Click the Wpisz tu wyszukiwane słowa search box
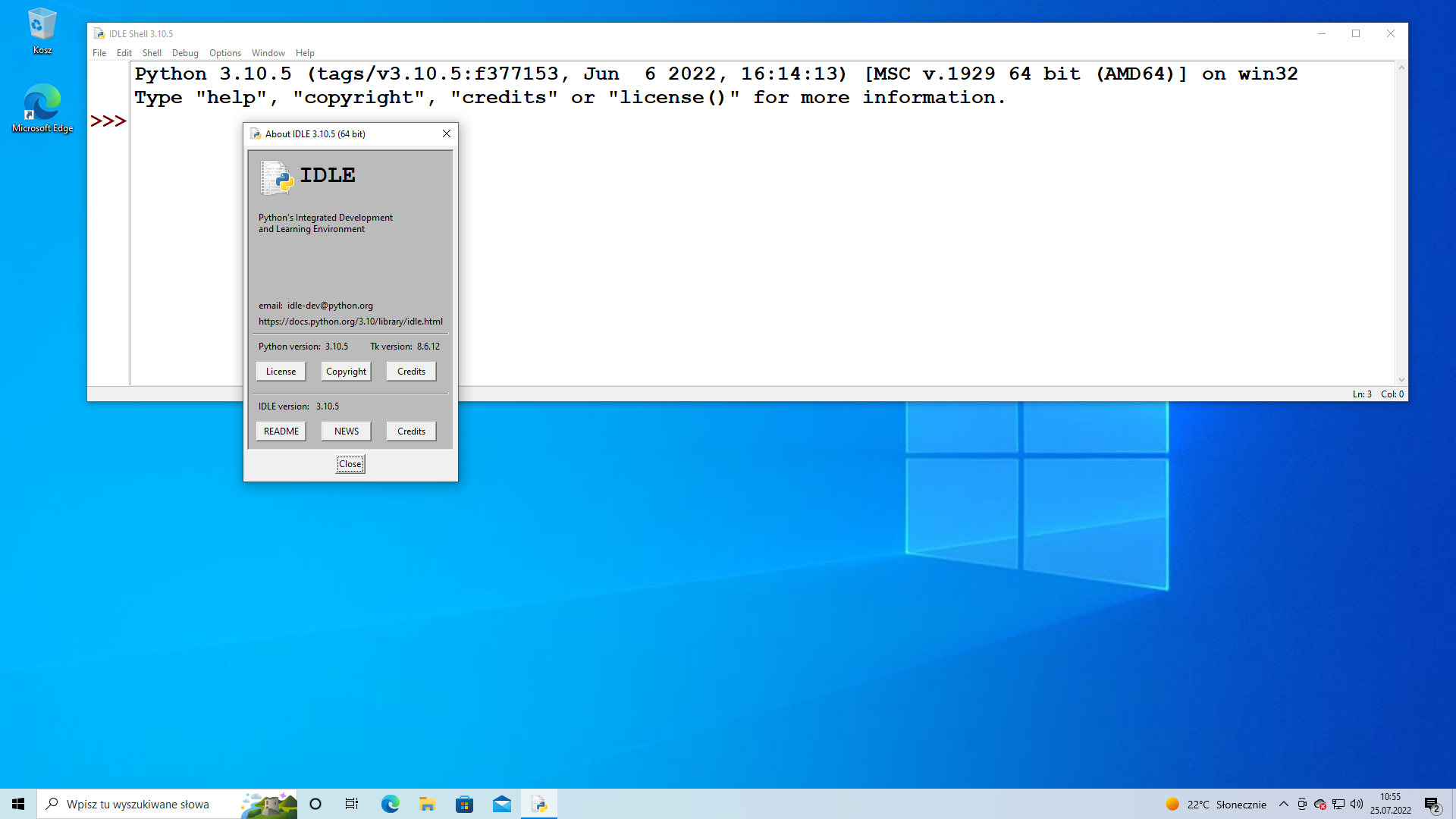 click(x=136, y=804)
